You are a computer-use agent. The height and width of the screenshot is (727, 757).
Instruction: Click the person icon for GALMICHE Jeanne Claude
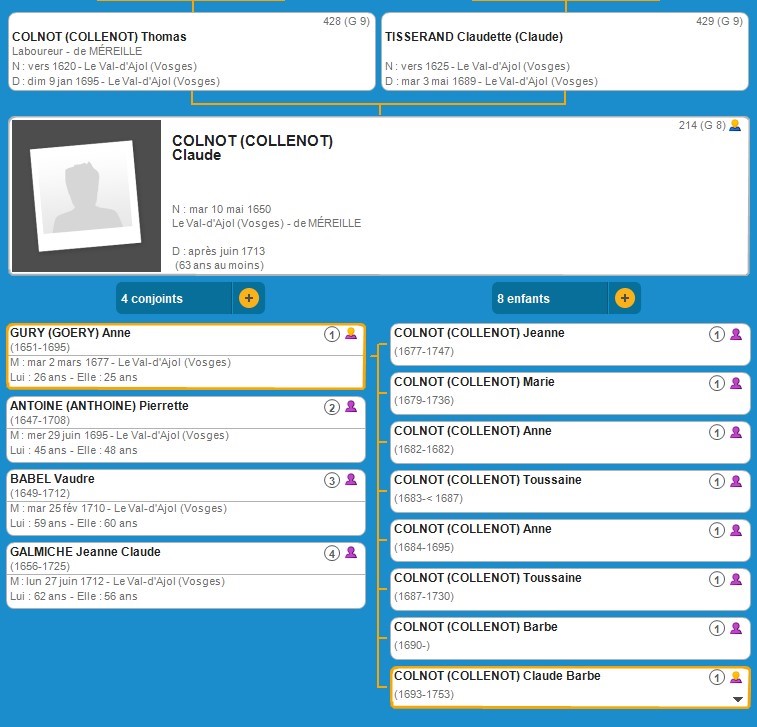click(351, 553)
